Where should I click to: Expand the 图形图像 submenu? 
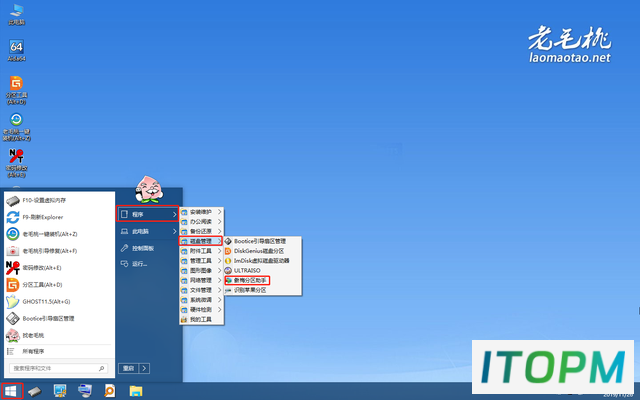click(202, 271)
